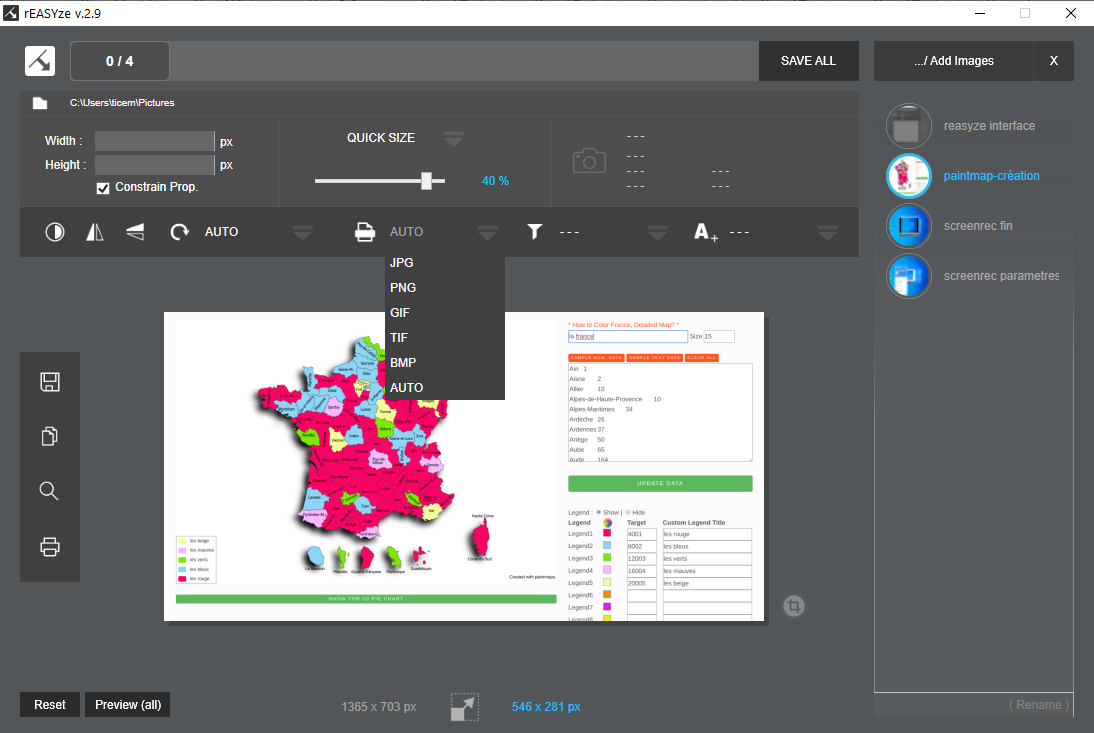
Task: Select TIF from format list
Action: click(444, 338)
